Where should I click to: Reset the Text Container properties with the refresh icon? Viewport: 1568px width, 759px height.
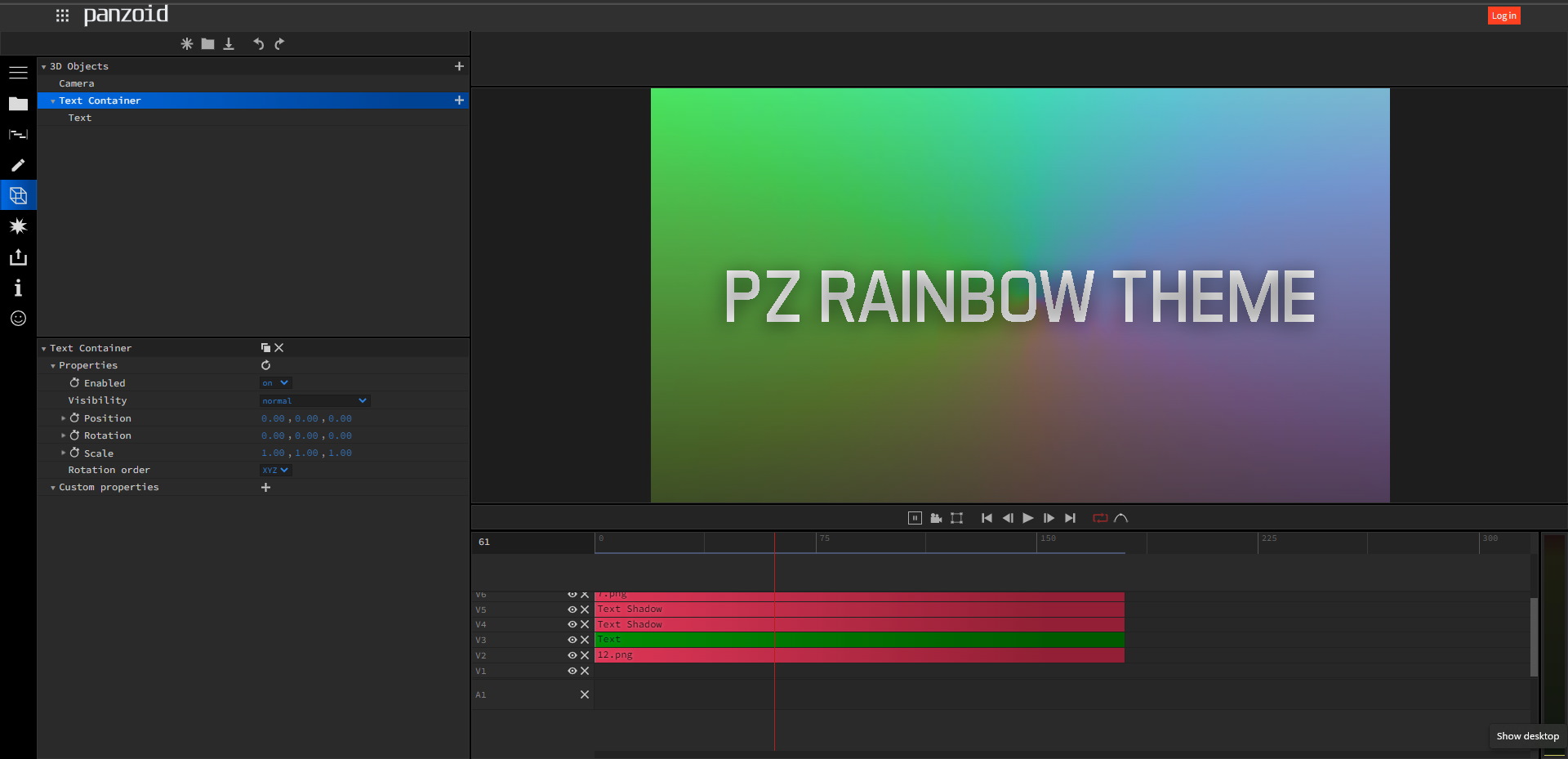coord(266,365)
